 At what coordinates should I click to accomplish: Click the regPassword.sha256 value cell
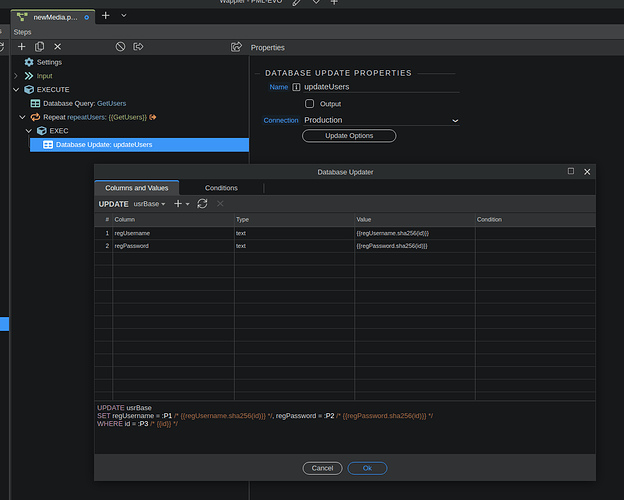pos(415,246)
